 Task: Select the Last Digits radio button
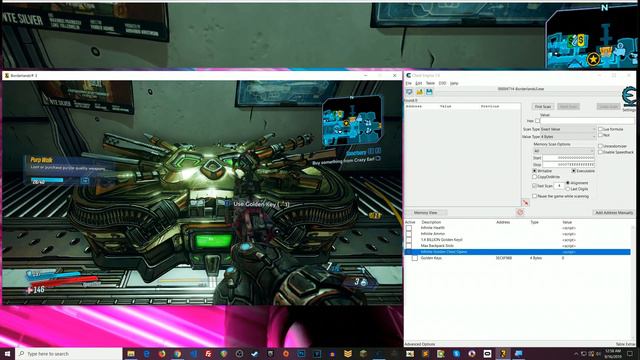click(x=568, y=189)
